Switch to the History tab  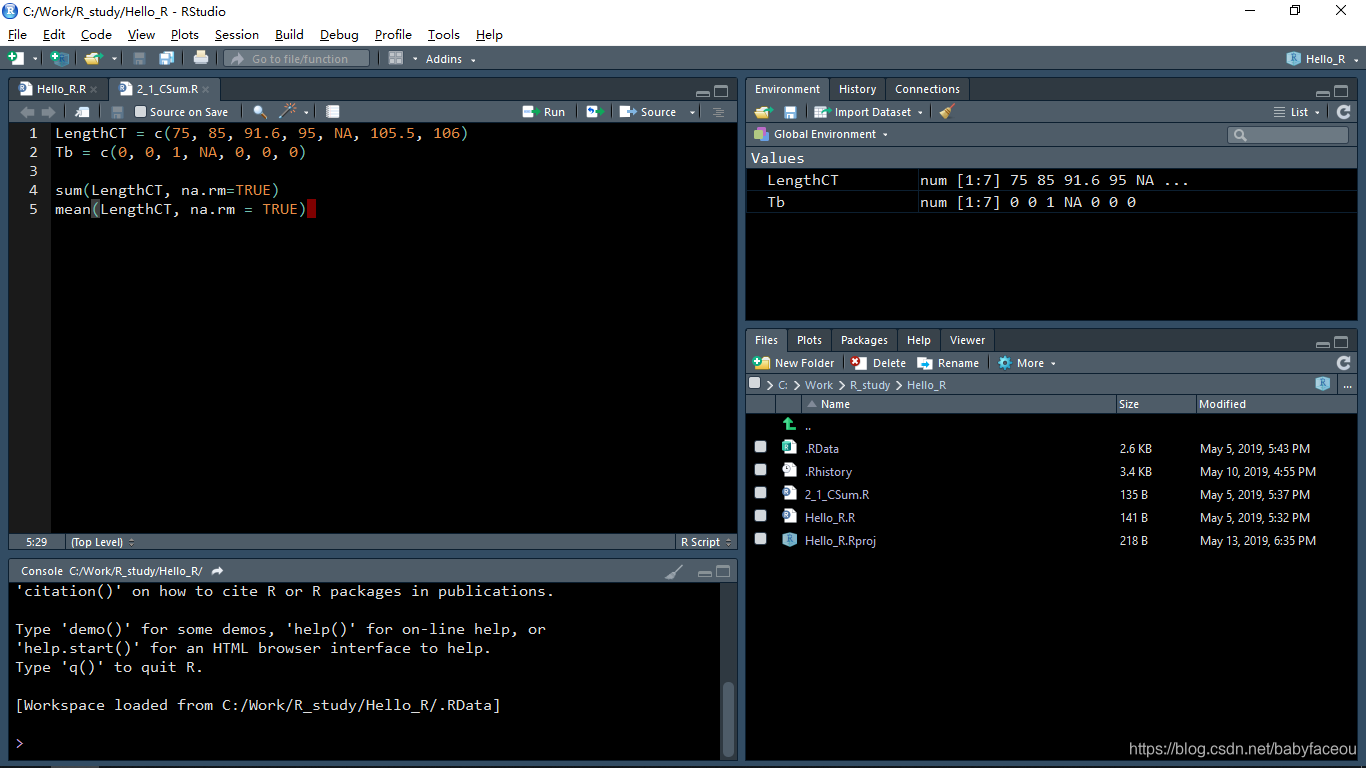(857, 89)
